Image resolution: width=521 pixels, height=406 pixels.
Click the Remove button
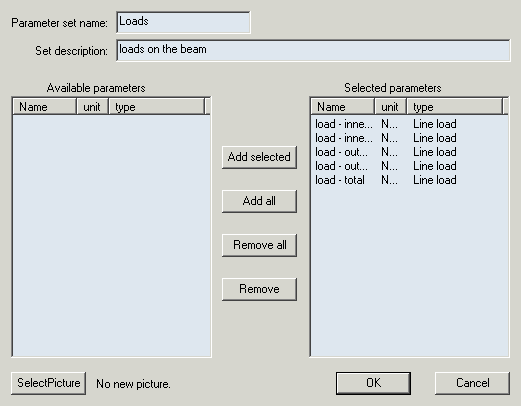coord(259,289)
